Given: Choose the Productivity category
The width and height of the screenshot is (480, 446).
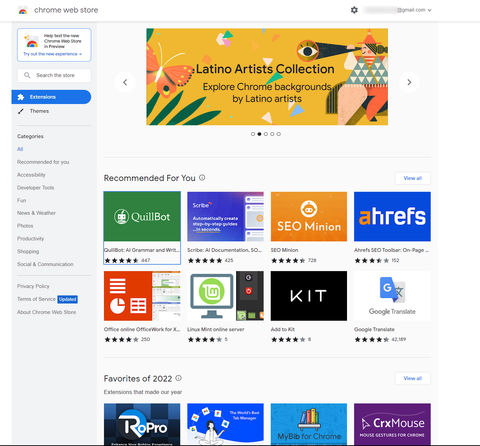Looking at the screenshot, I should pyautogui.click(x=30, y=239).
